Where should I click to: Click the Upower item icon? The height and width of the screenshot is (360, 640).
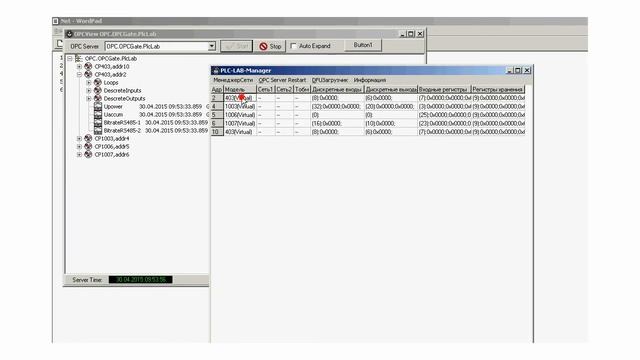[98, 107]
